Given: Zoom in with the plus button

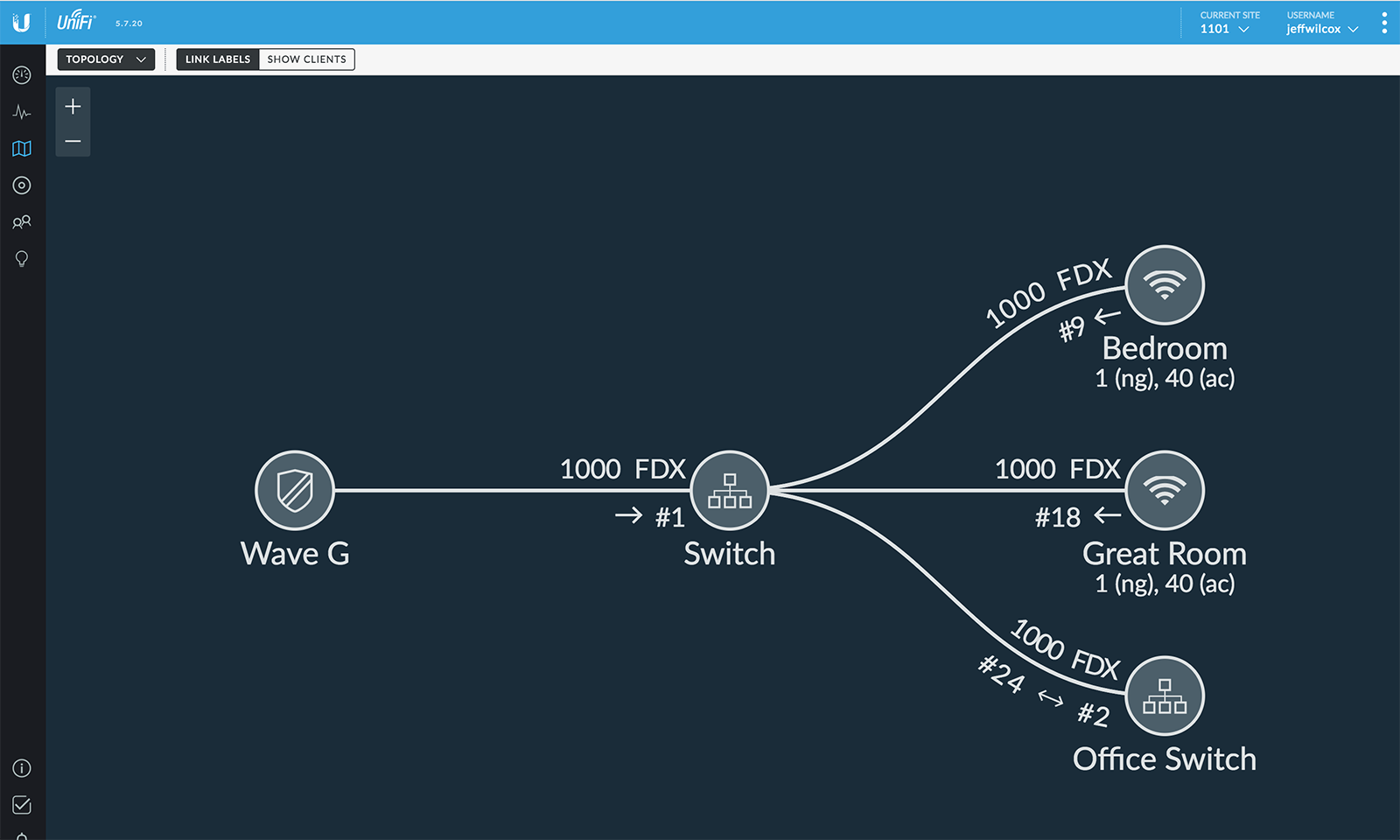Looking at the screenshot, I should point(73,107).
